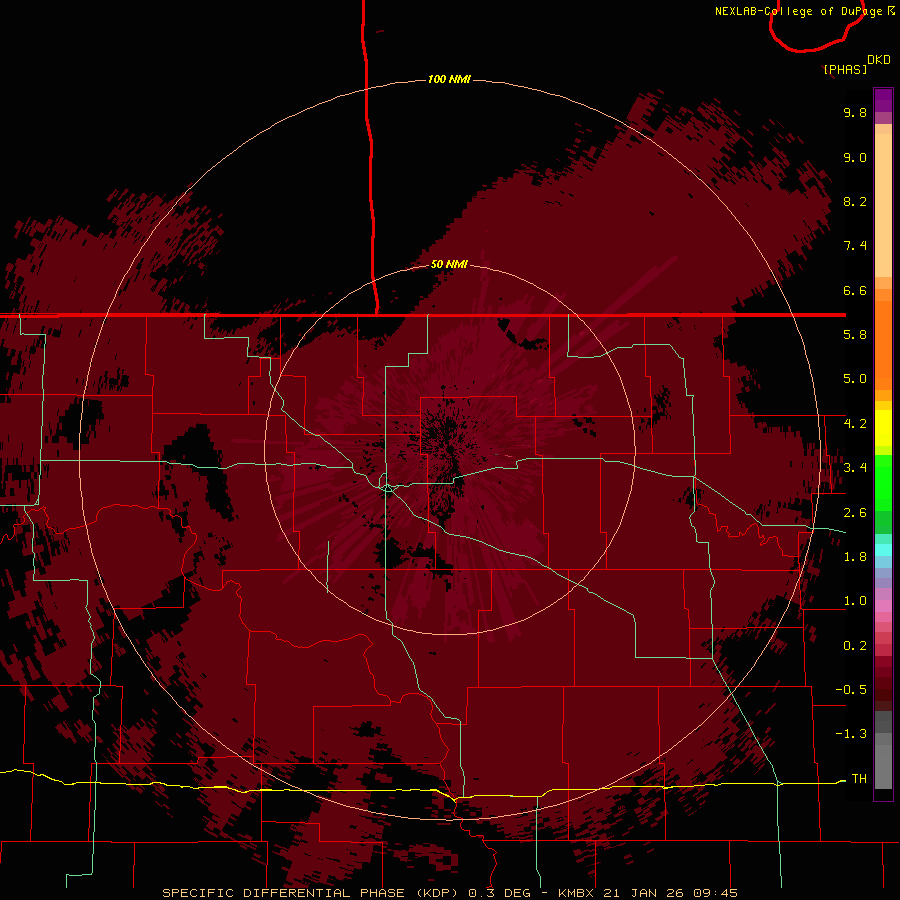This screenshot has width=900, height=900.
Task: Click the "100 NMI" range ring label
Action: (x=449, y=79)
